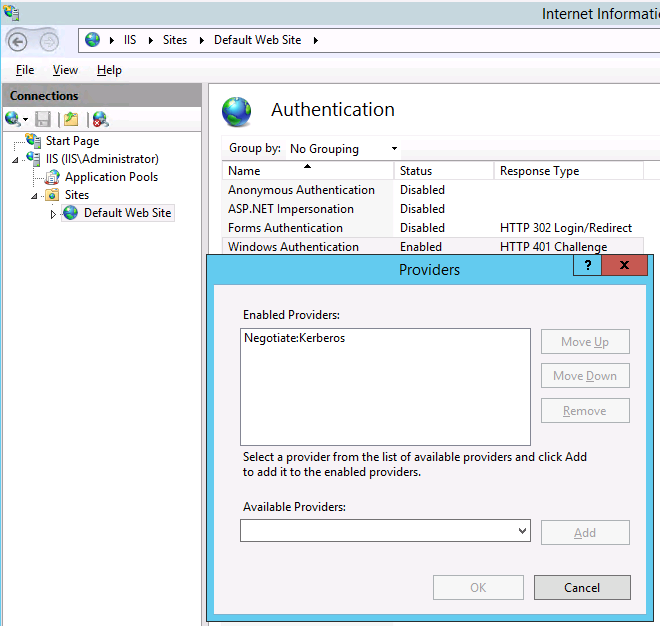Click the IIS Manager title bar icon
Screen dimensions: 660x626
11,13
